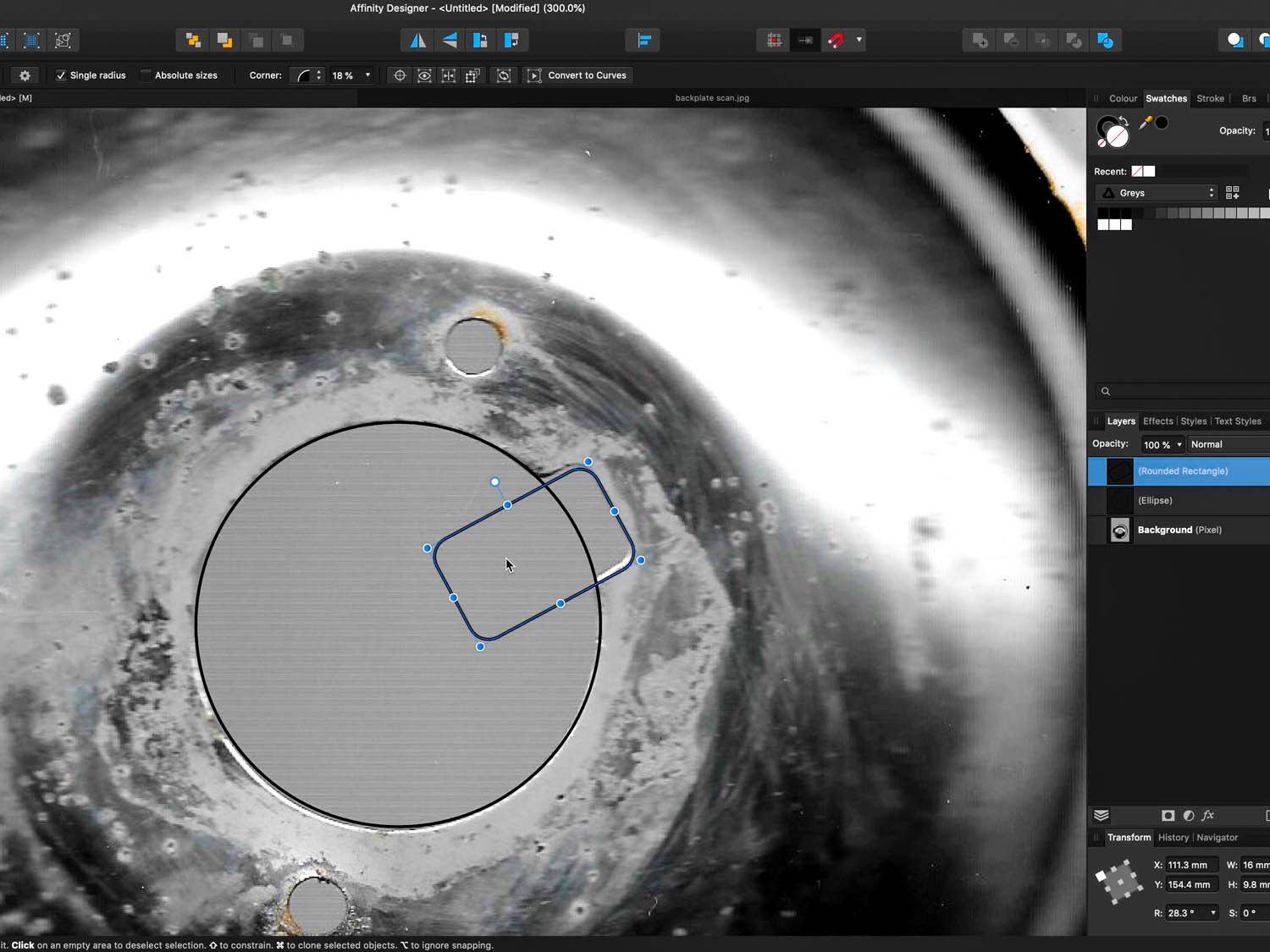Swap stroke and fill colours
The width and height of the screenshot is (1270, 952).
(1124, 120)
